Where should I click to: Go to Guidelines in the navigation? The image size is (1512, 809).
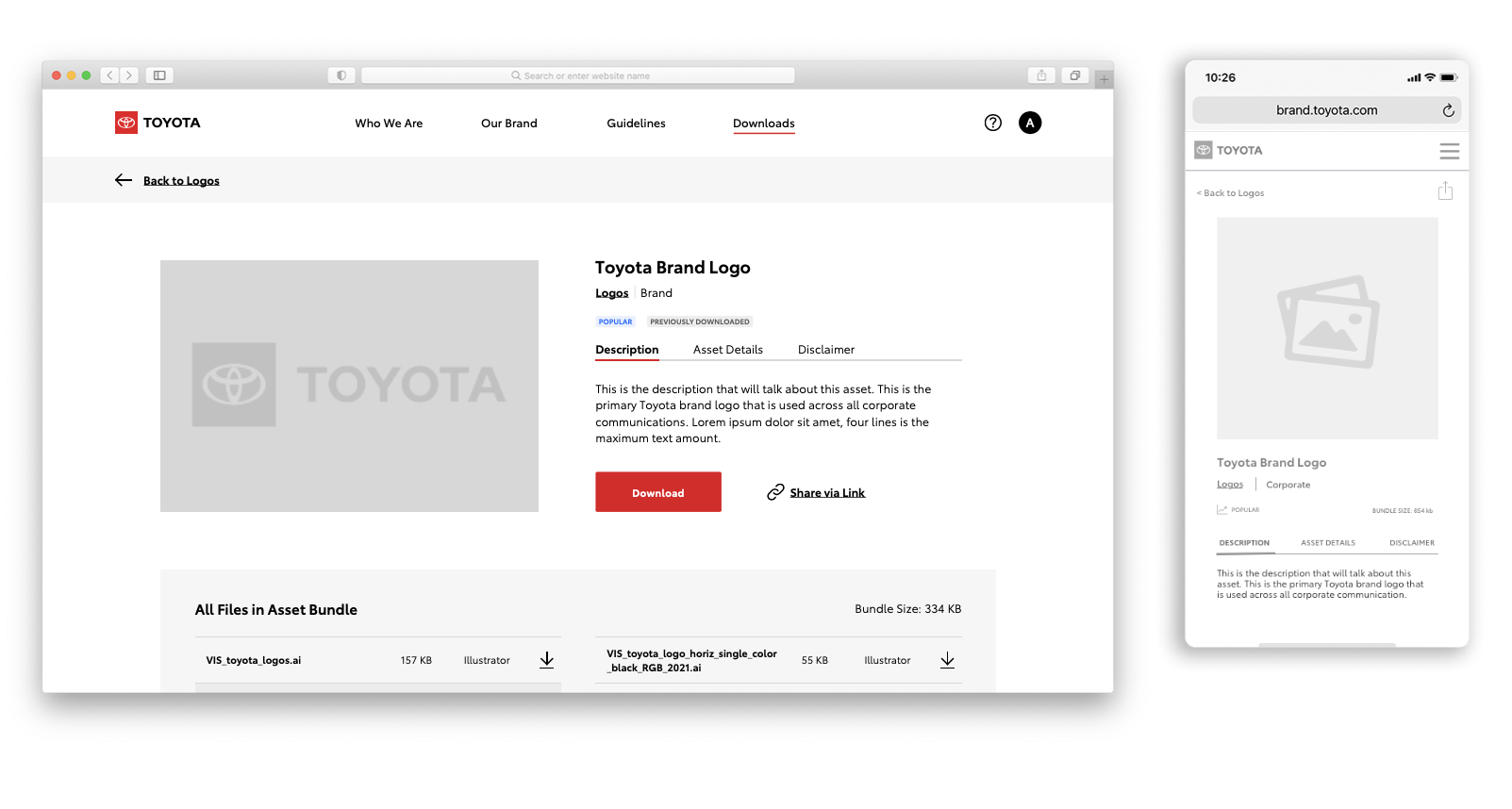(x=636, y=124)
